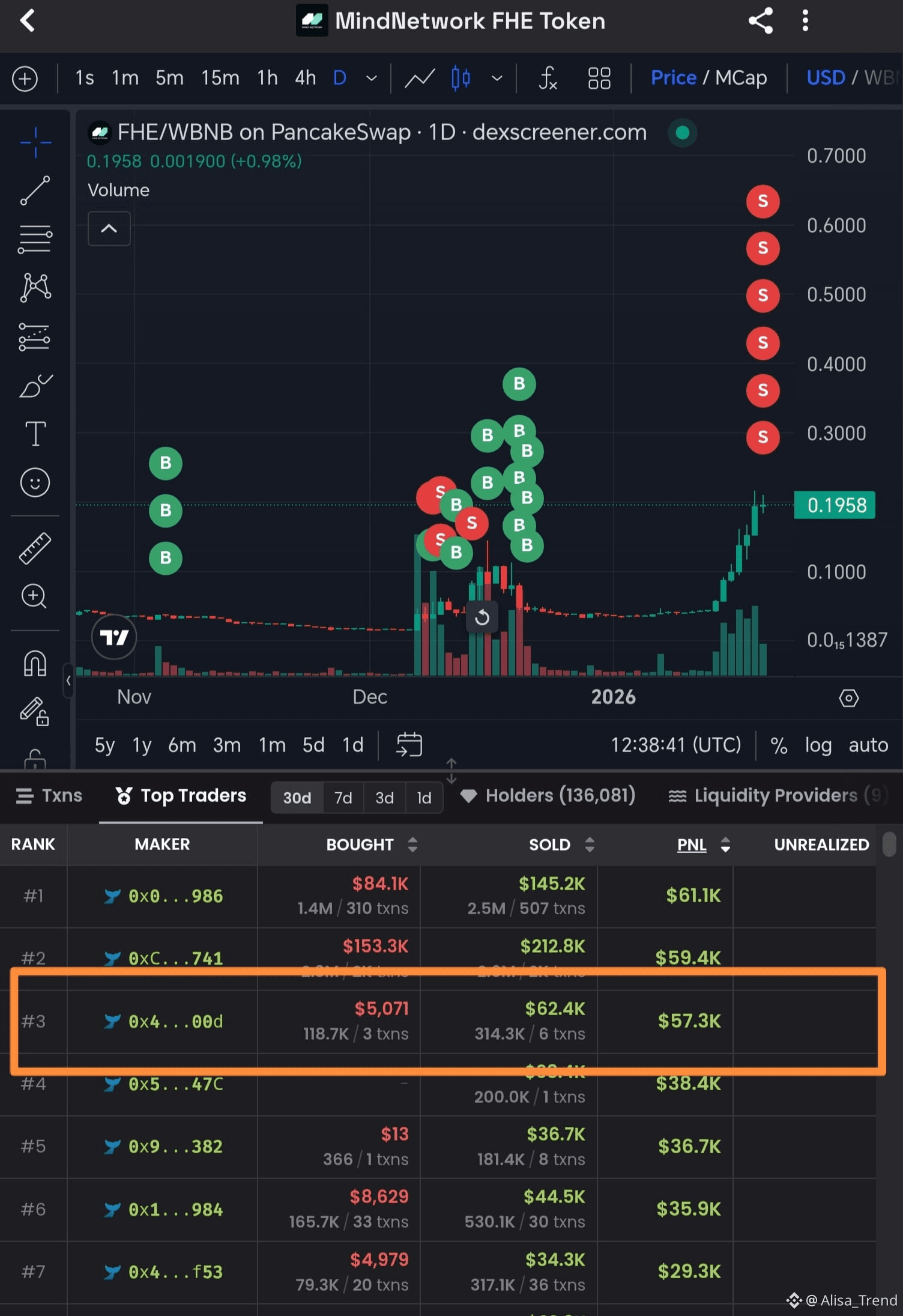This screenshot has height=1316, width=903.
Task: Reset chart view with the circular arrow
Action: (482, 617)
